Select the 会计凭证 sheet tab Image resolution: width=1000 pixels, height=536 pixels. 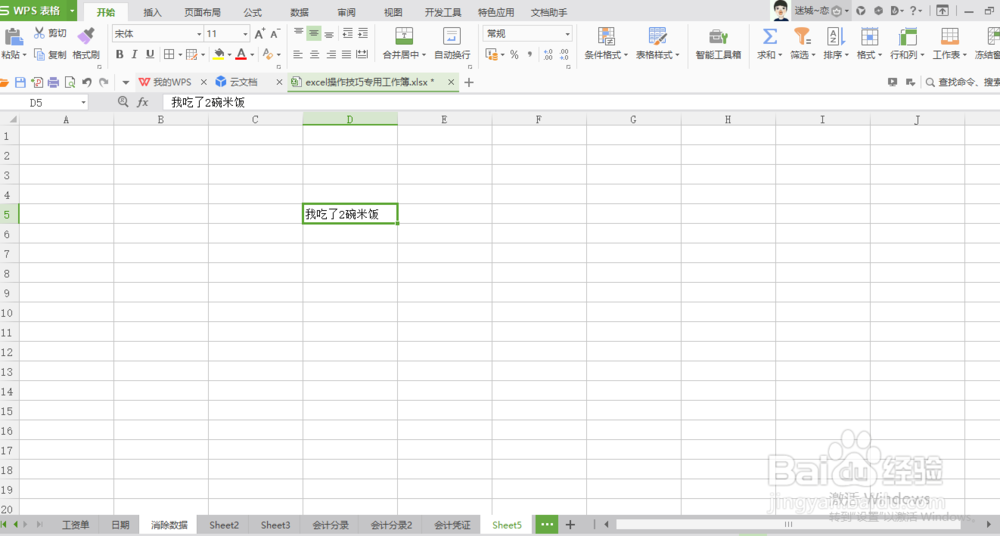pos(452,525)
